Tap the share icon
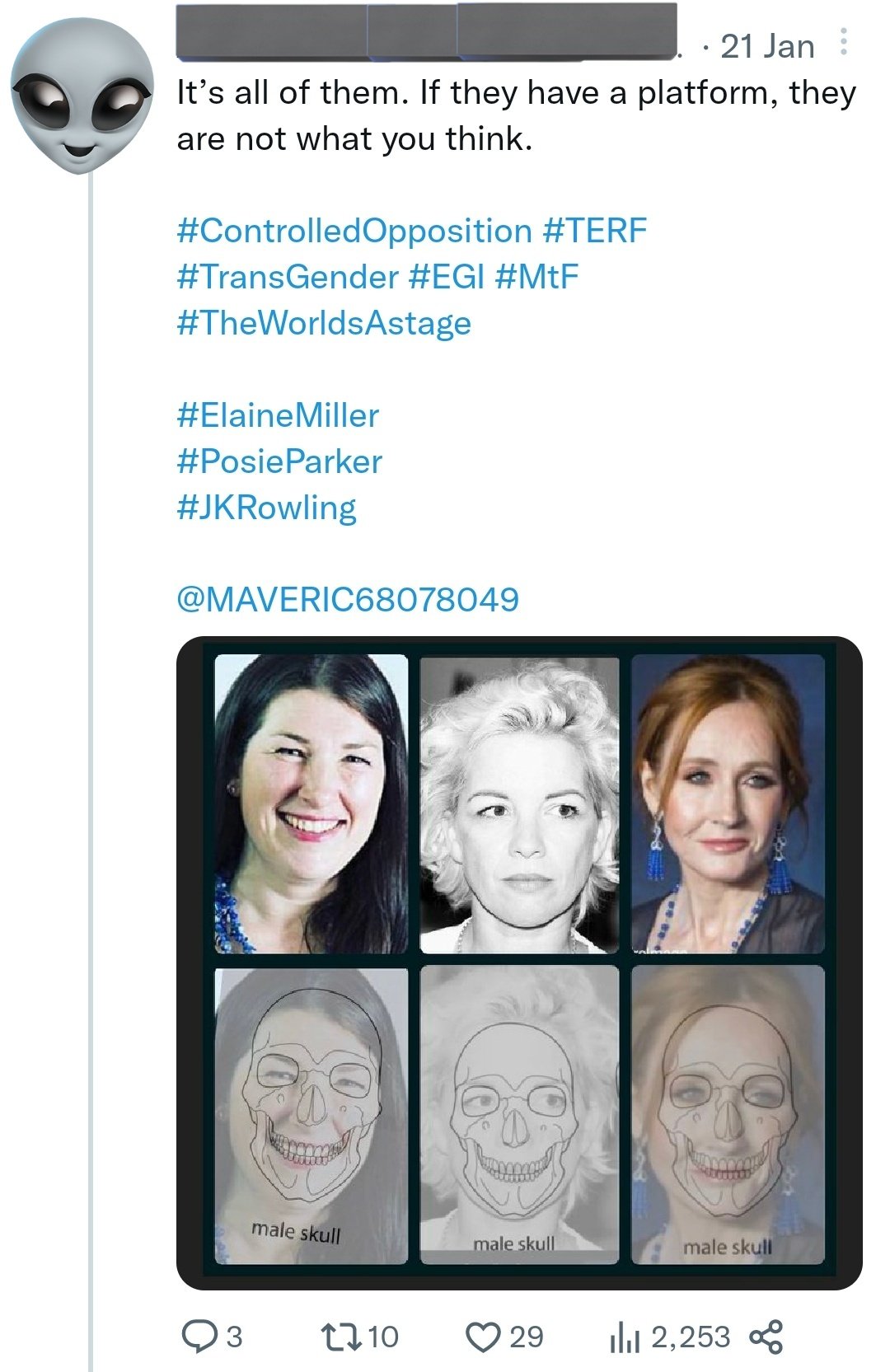The height and width of the screenshot is (1372, 890). pyautogui.click(x=766, y=1337)
